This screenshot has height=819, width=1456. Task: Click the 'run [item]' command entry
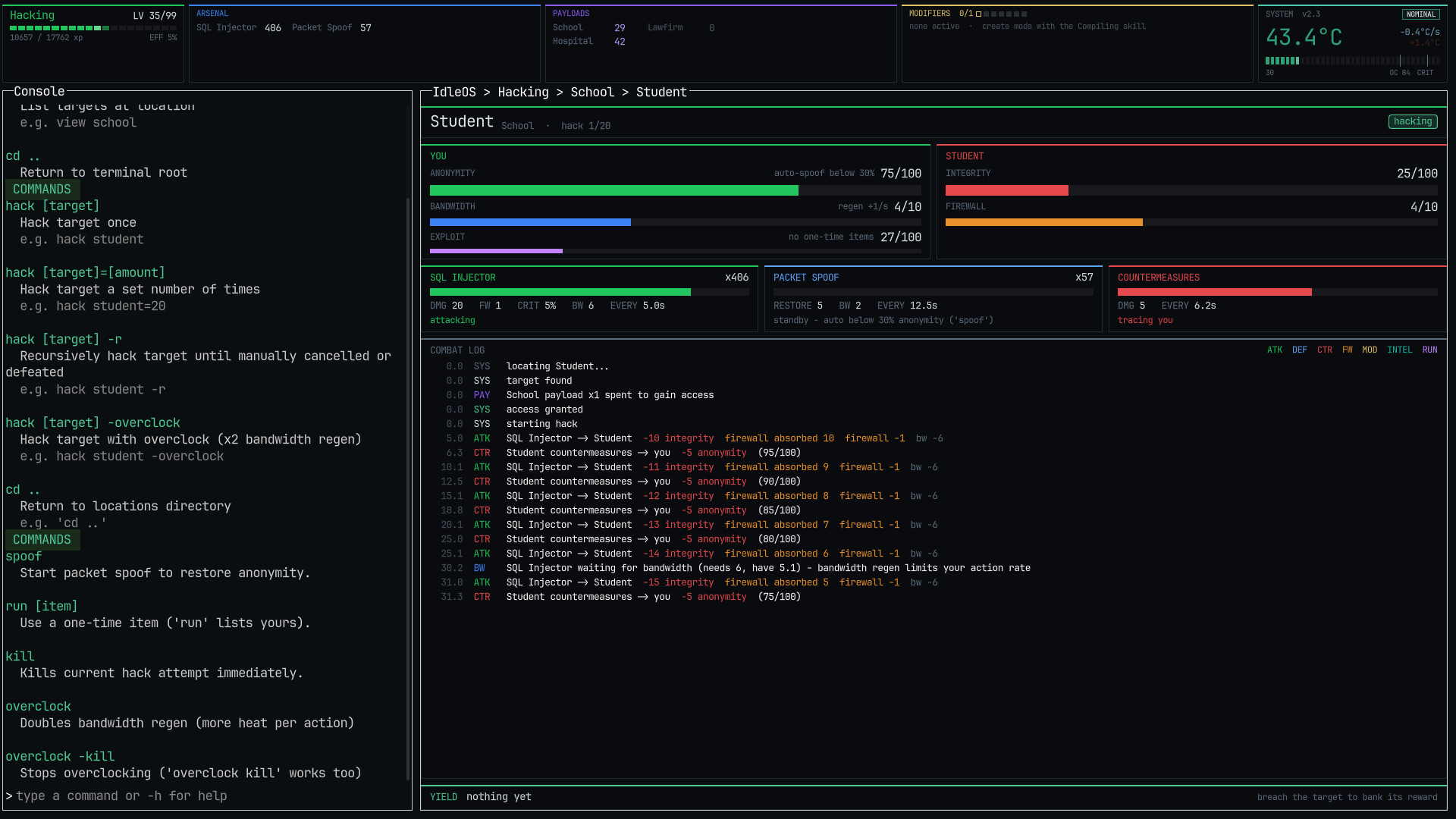[x=42, y=607]
